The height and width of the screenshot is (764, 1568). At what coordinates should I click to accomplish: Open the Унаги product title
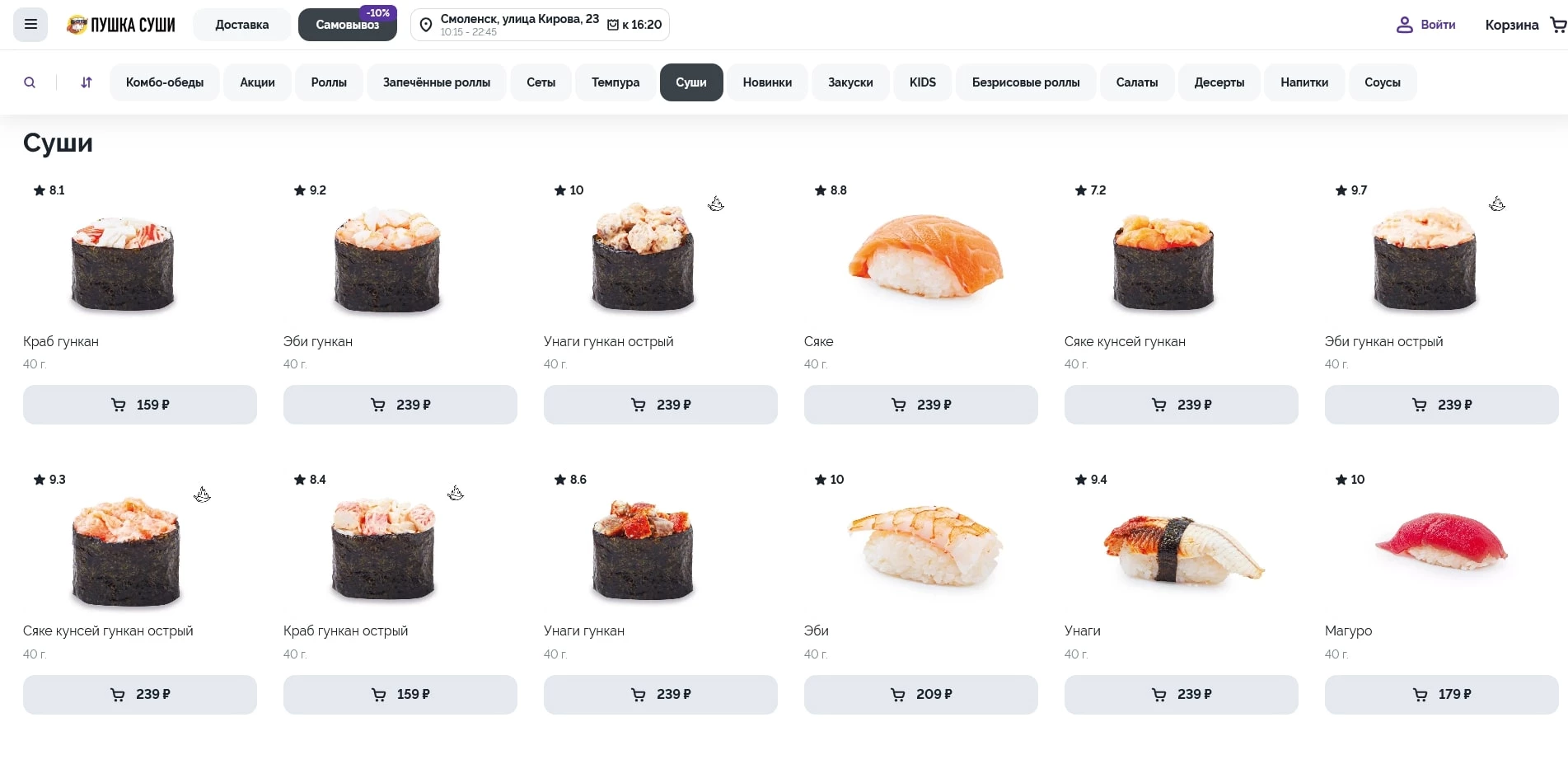coord(1082,630)
